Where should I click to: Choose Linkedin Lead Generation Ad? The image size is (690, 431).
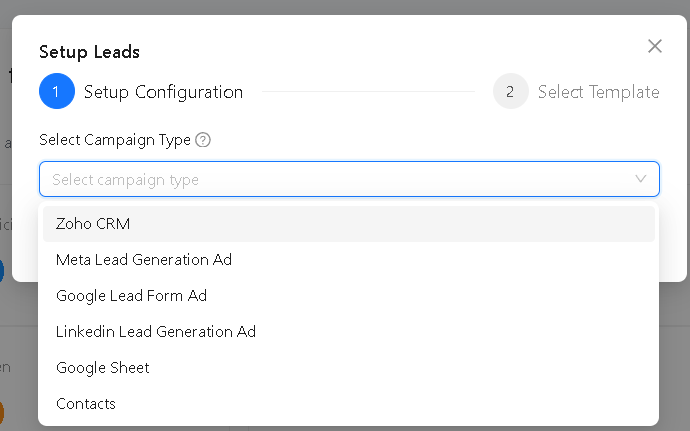[349, 332]
